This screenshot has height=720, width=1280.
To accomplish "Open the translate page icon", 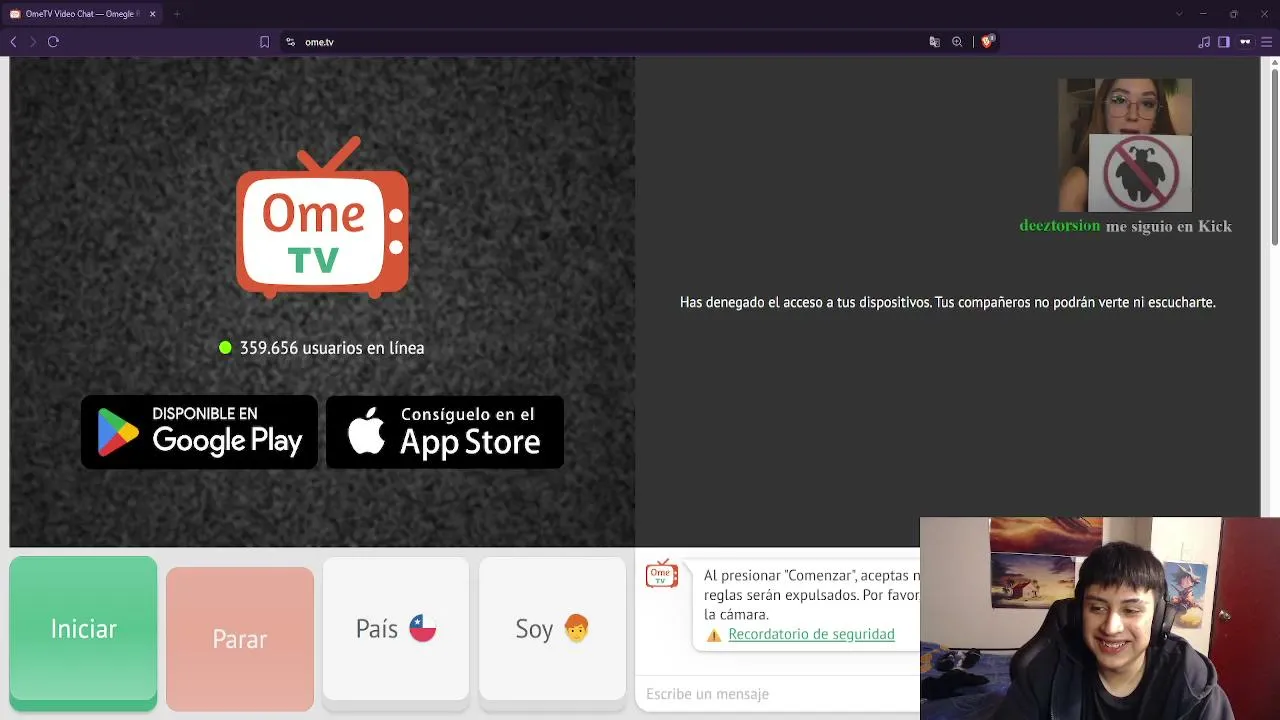I will [x=934, y=42].
